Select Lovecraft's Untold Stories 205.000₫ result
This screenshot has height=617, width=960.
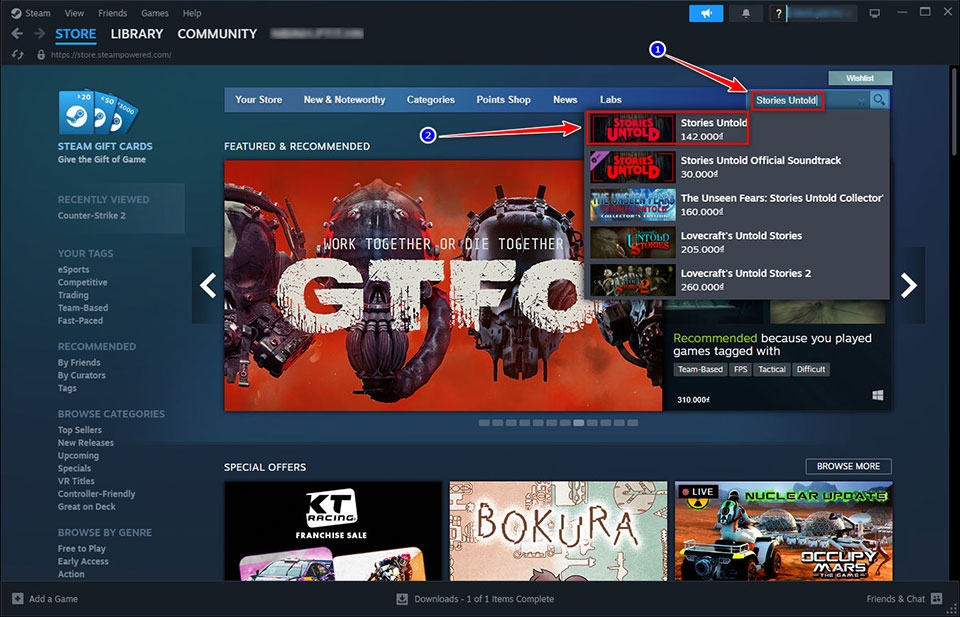point(737,242)
